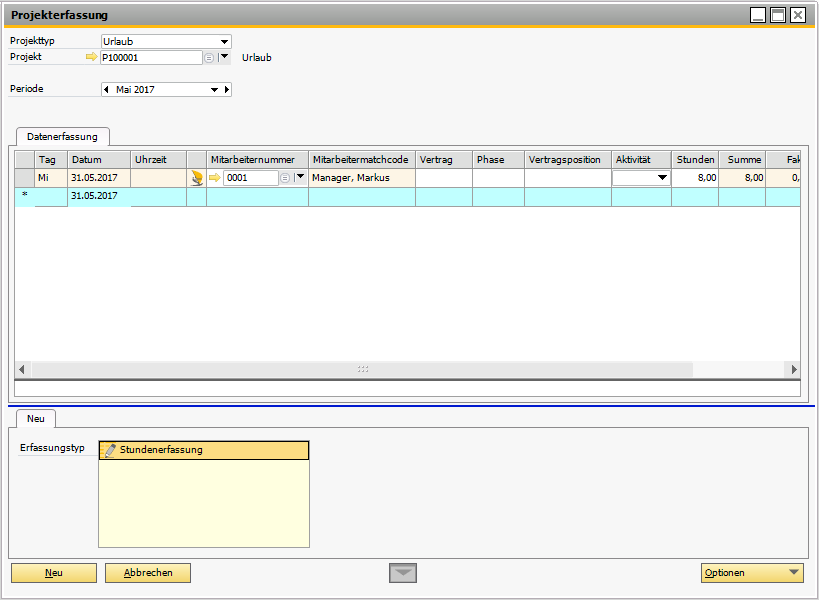Open the Projekttyp dropdown showing Urlaub
This screenshot has width=819, height=600.
[x=224, y=42]
